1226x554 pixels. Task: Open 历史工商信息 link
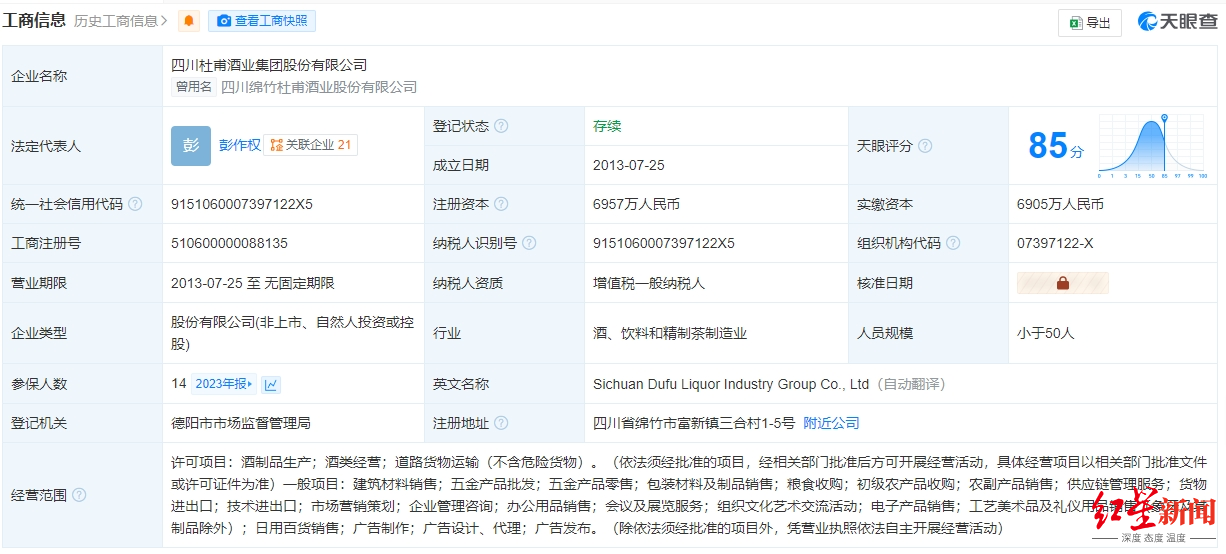tap(121, 21)
